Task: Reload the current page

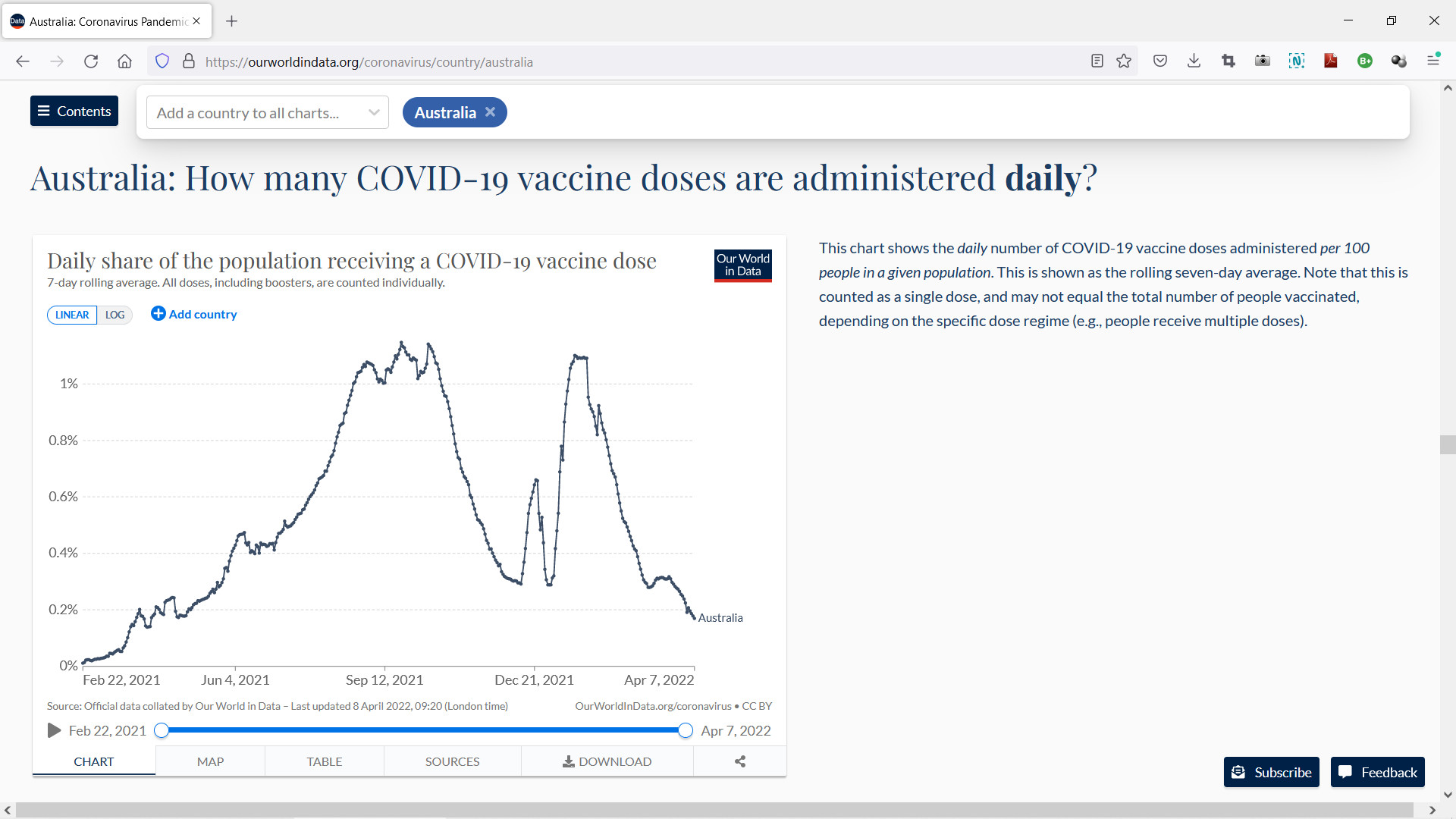Action: (91, 61)
